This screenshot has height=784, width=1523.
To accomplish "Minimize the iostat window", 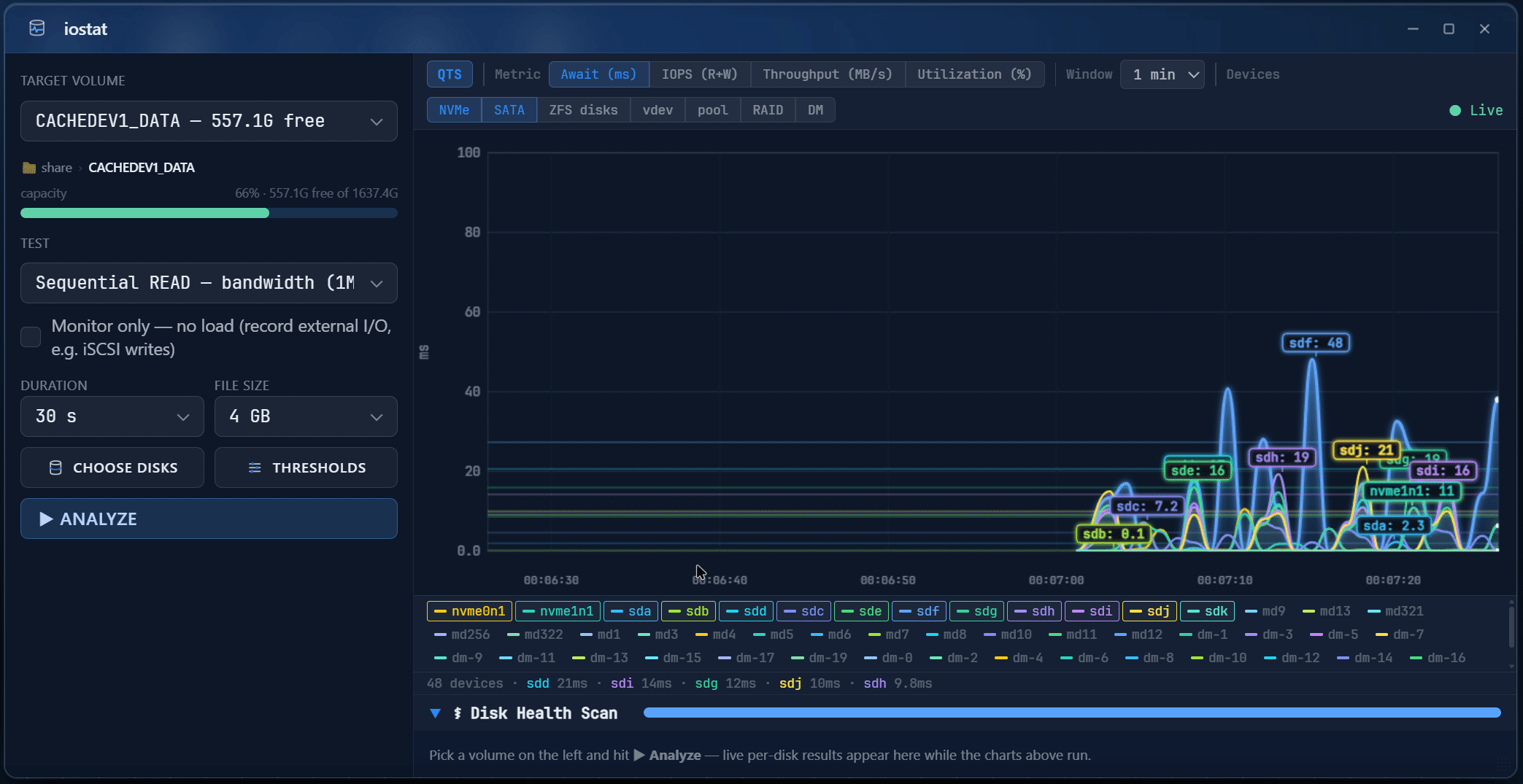I will pos(1413,28).
